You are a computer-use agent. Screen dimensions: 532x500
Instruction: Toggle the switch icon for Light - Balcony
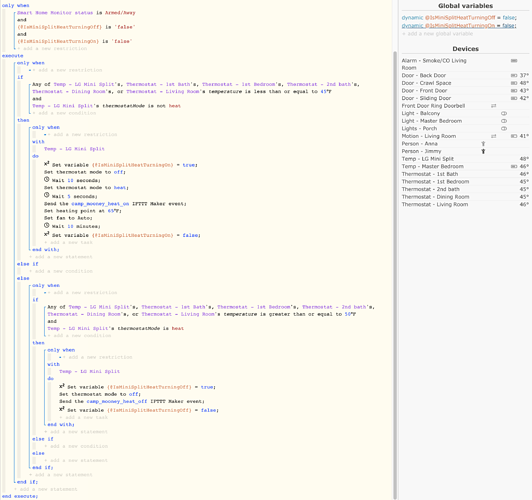(x=504, y=114)
